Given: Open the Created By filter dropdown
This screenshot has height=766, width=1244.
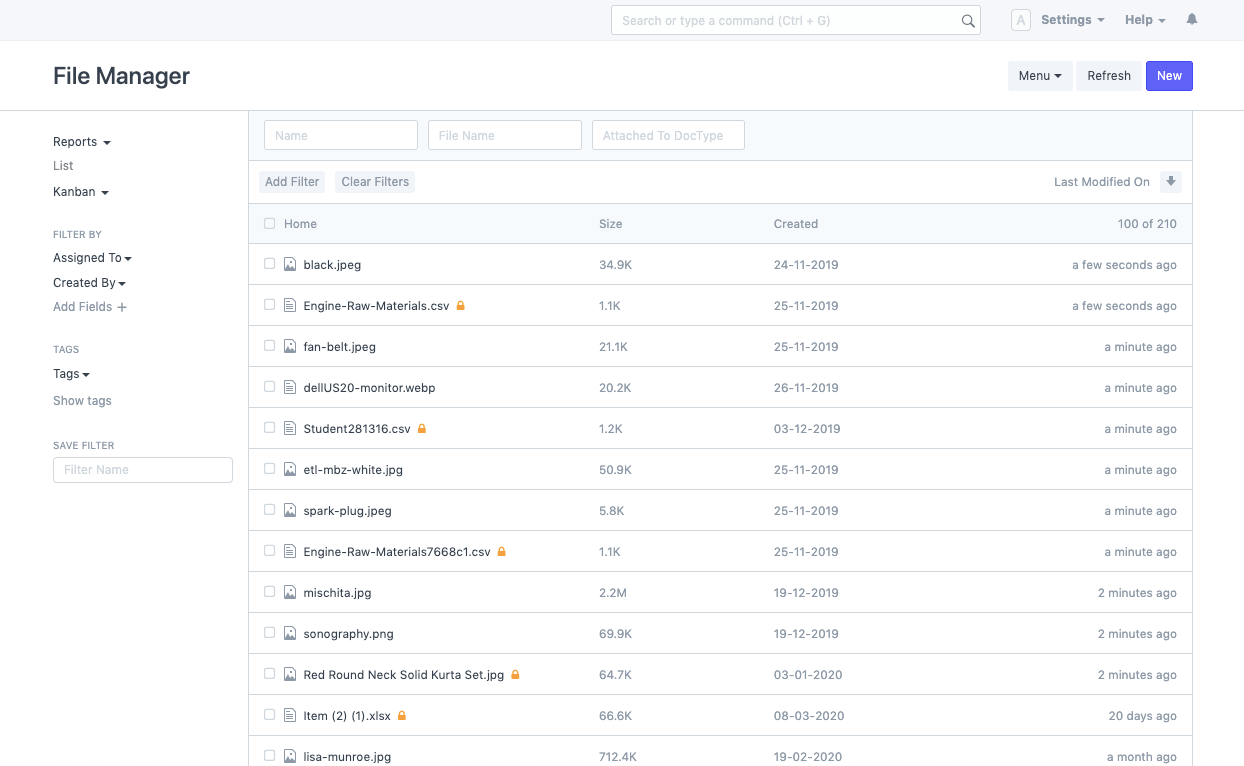Looking at the screenshot, I should click(x=89, y=283).
